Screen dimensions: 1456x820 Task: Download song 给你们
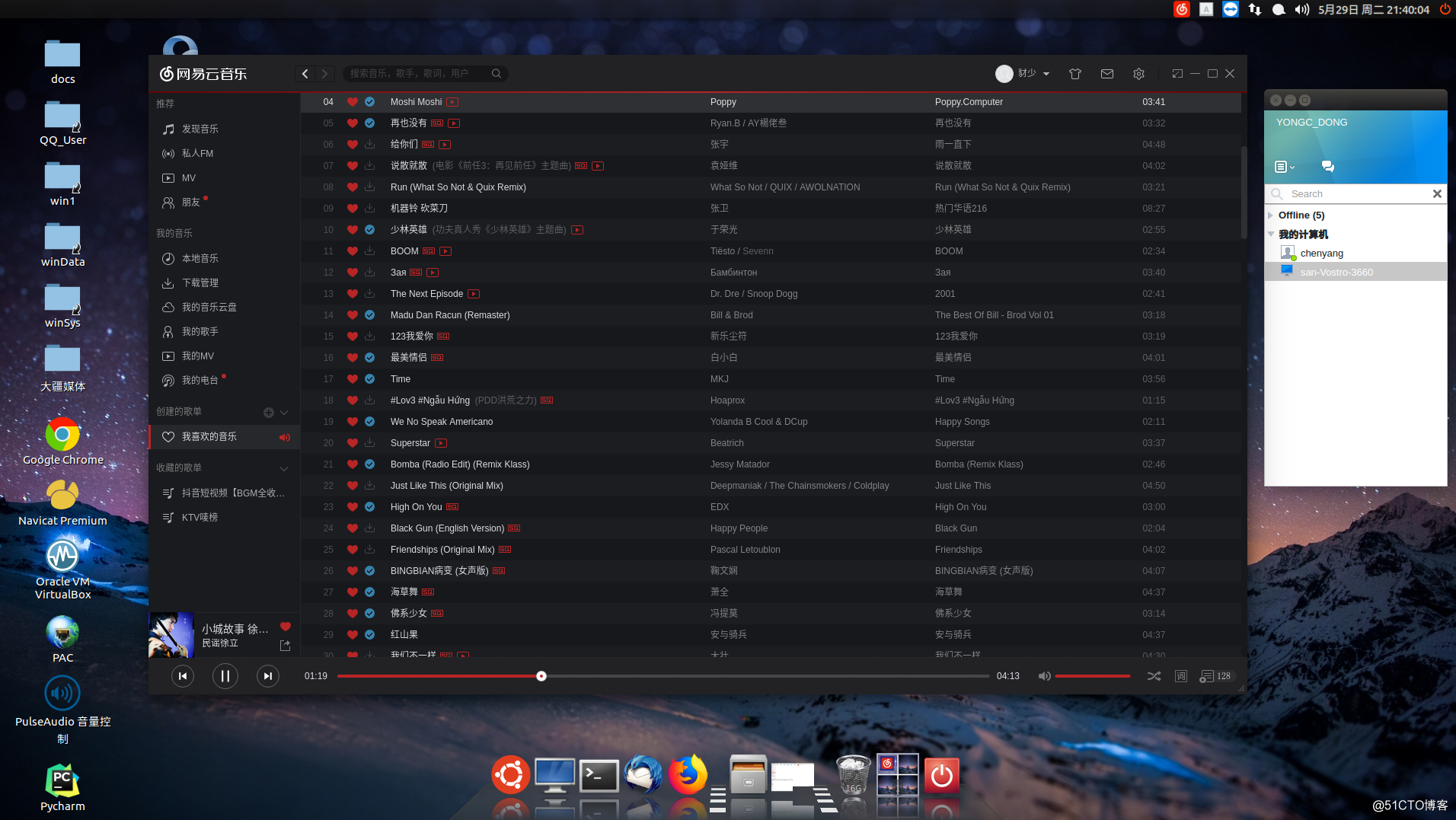coord(369,145)
